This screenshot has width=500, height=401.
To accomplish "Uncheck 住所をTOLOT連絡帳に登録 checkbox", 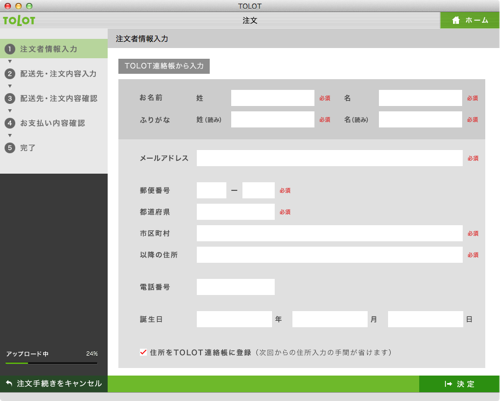I will (x=143, y=352).
